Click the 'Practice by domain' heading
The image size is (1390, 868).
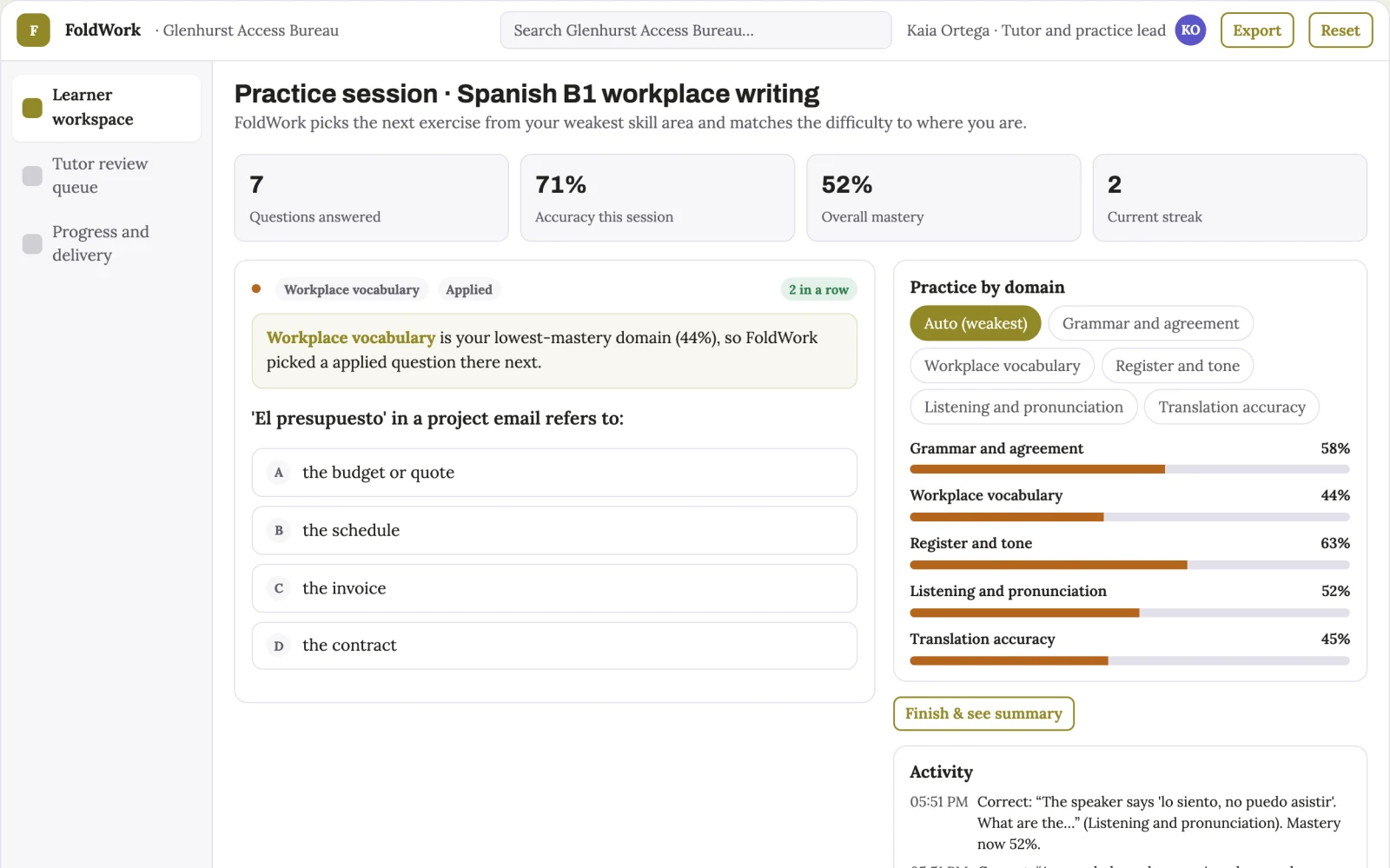(987, 287)
